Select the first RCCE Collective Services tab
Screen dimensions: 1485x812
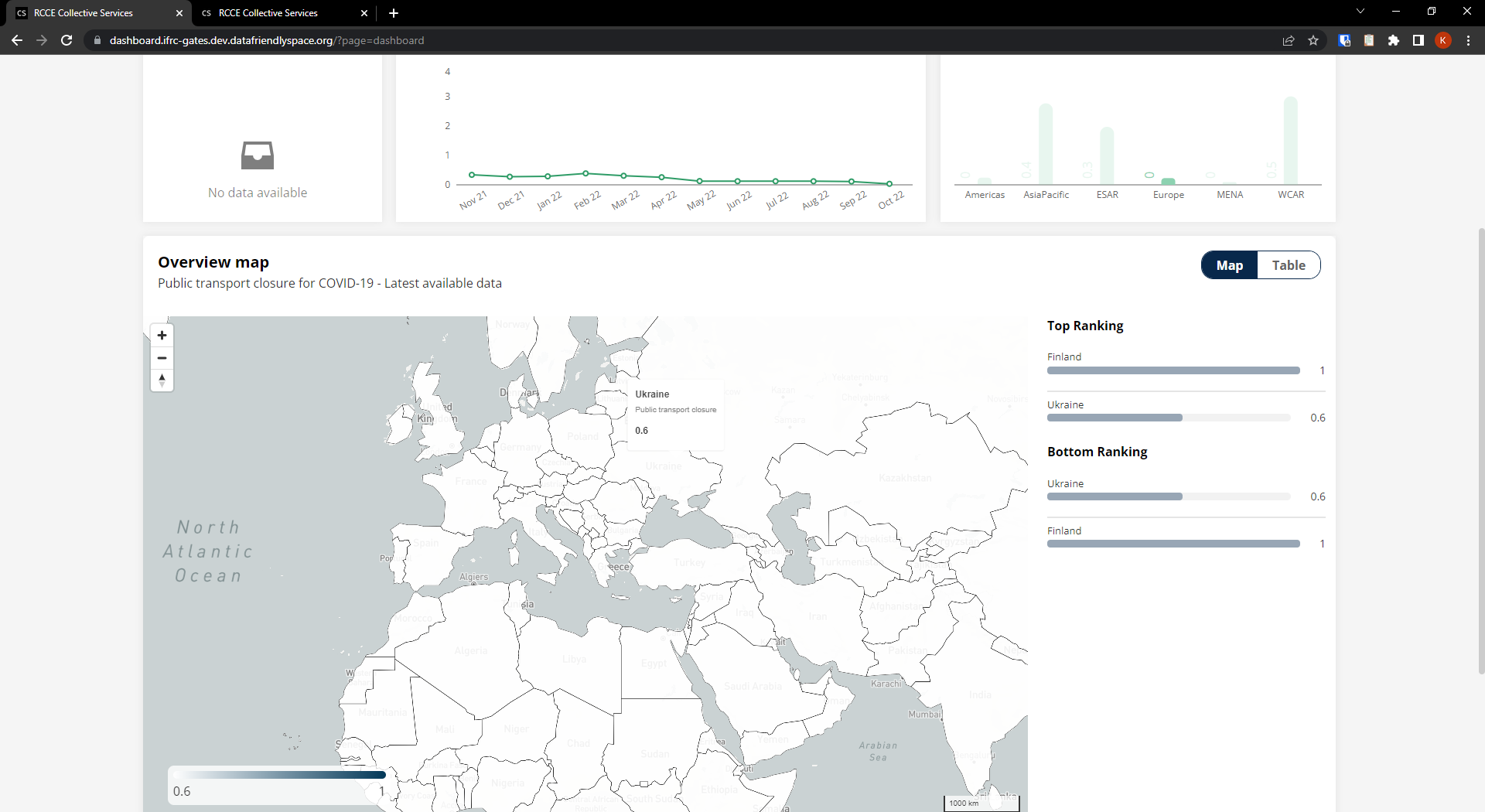tap(85, 13)
